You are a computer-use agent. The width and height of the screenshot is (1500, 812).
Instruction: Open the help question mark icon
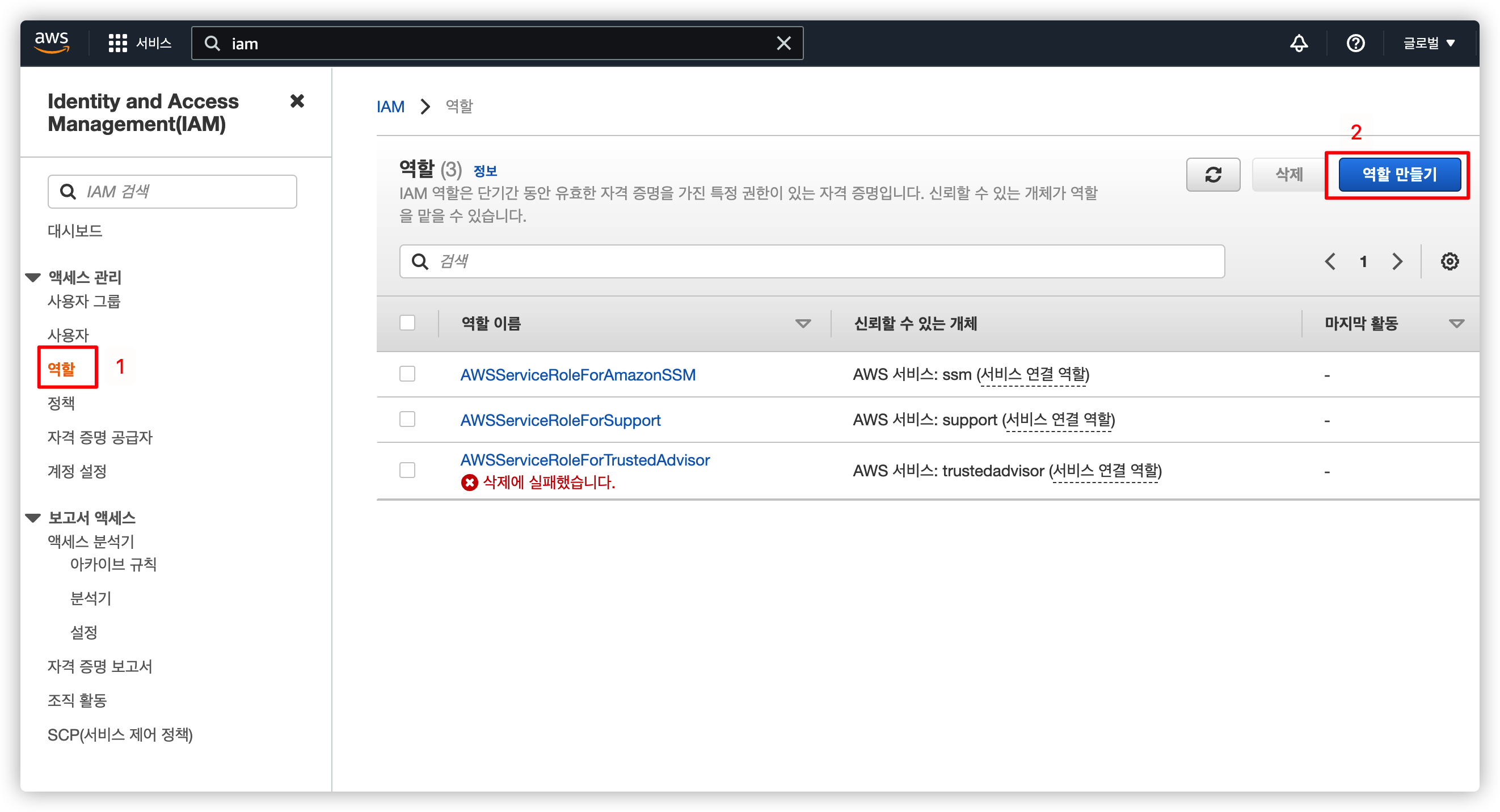1355,43
